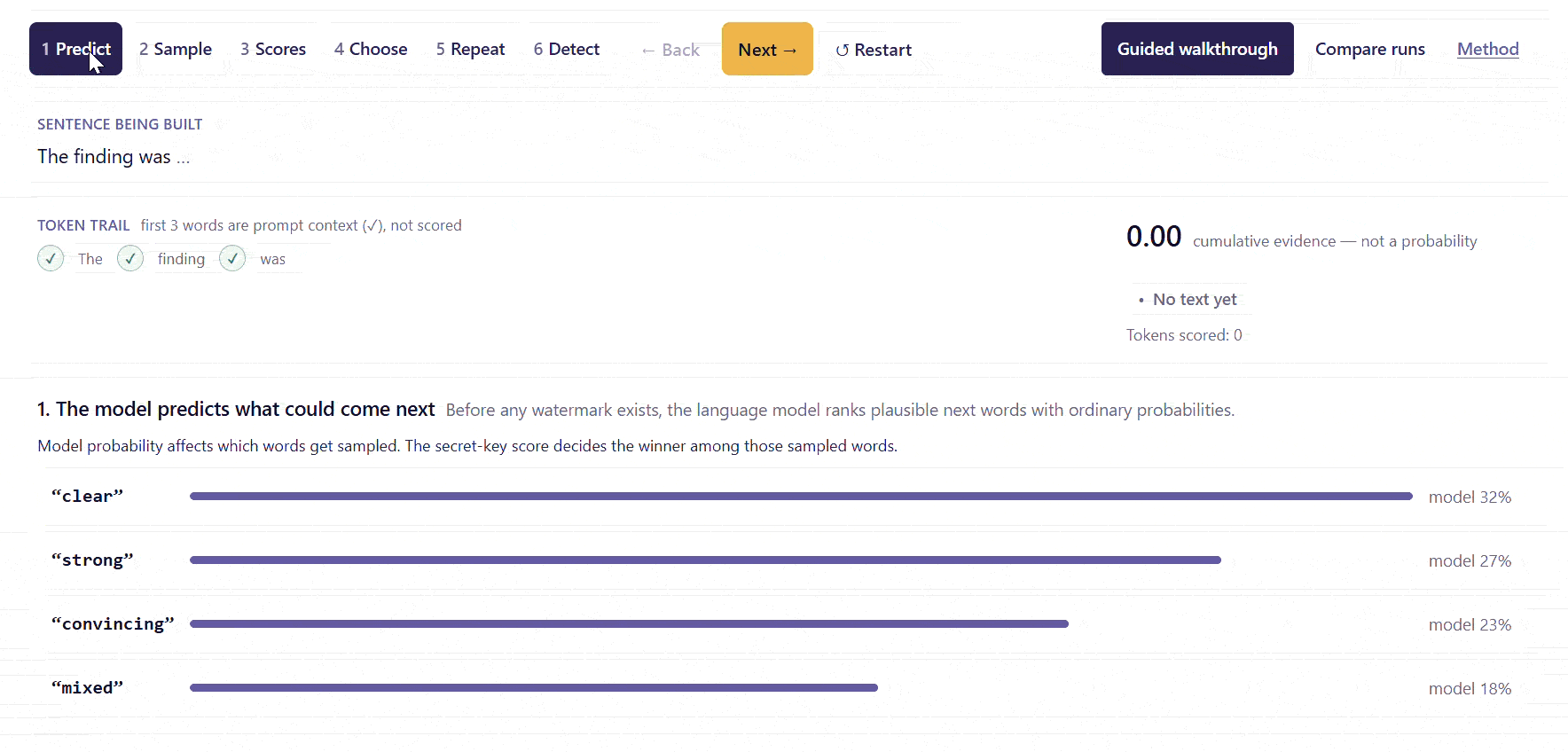Click the checkmark beside "The" token
1568x752 pixels.
click(x=51, y=258)
